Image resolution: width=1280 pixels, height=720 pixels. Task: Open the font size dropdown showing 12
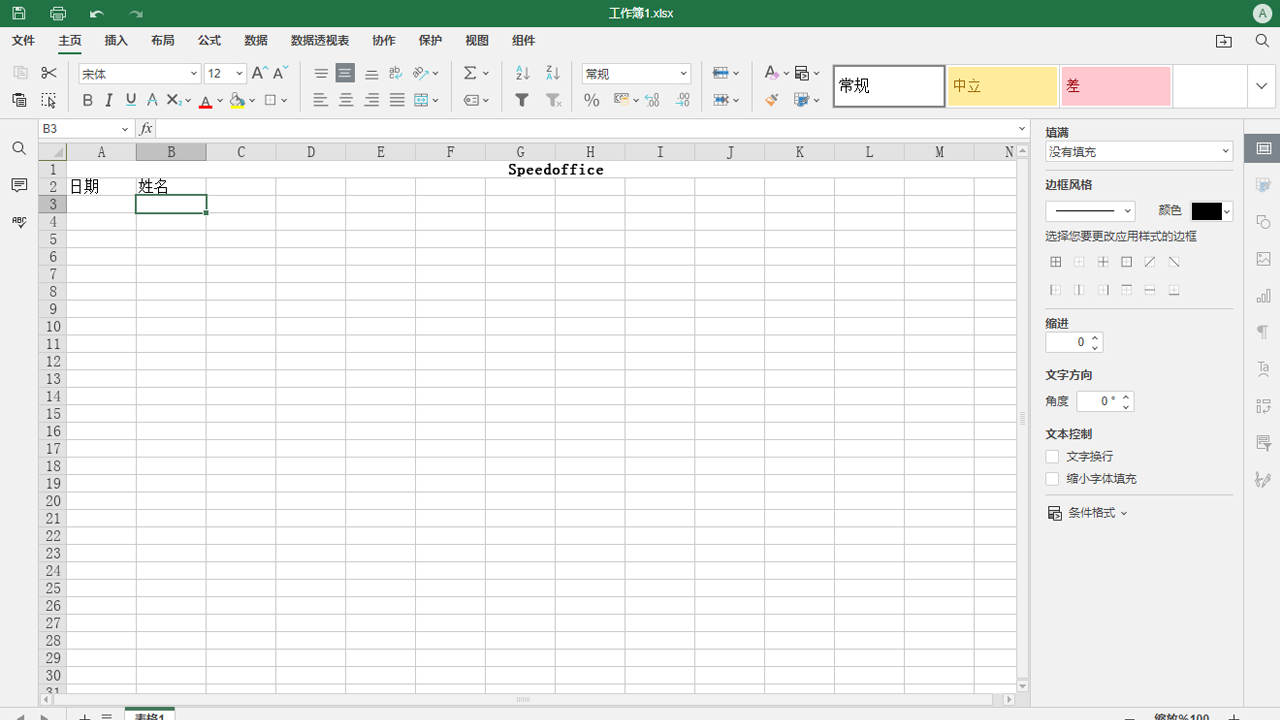pyautogui.click(x=224, y=73)
